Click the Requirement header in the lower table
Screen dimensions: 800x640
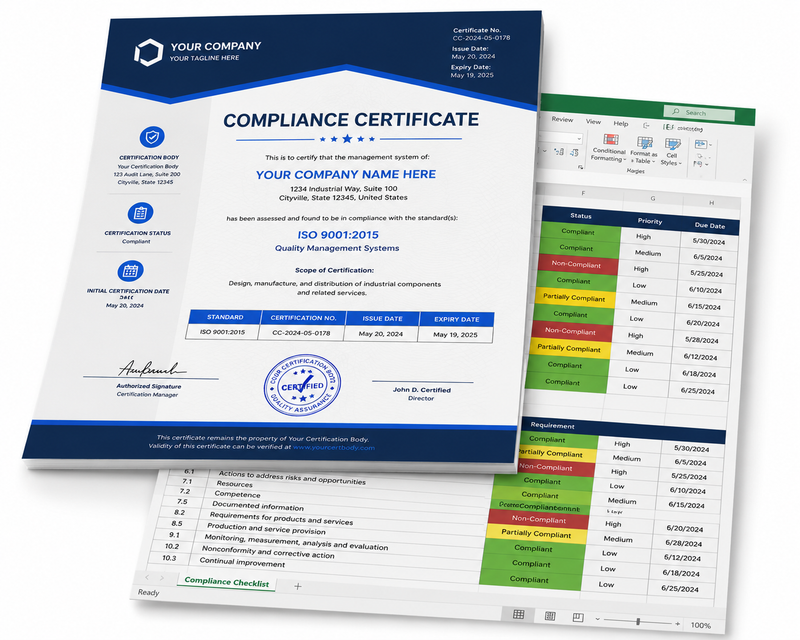click(x=553, y=425)
